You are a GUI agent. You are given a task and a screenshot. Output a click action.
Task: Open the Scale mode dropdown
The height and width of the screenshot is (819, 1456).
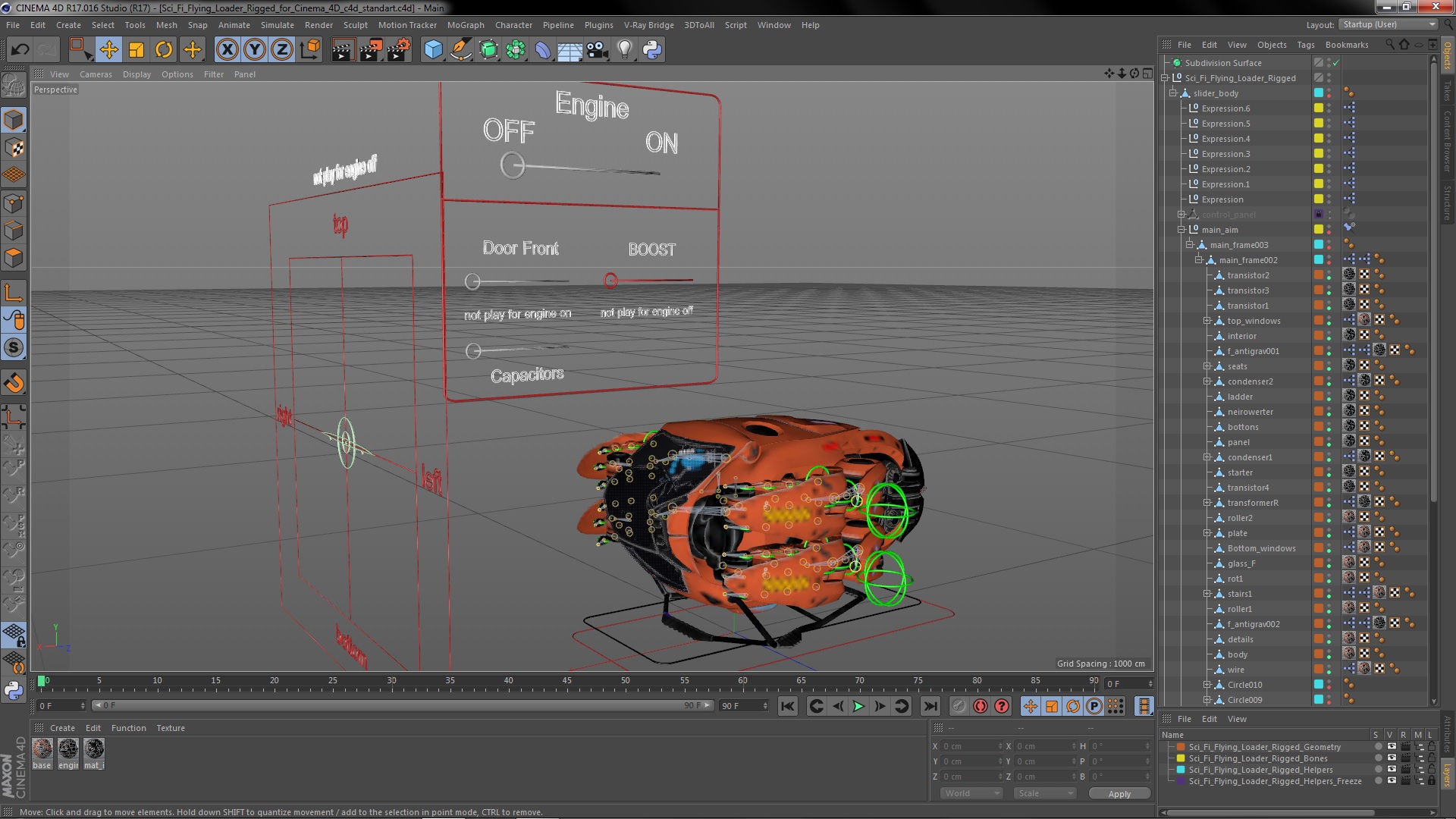pos(1045,793)
